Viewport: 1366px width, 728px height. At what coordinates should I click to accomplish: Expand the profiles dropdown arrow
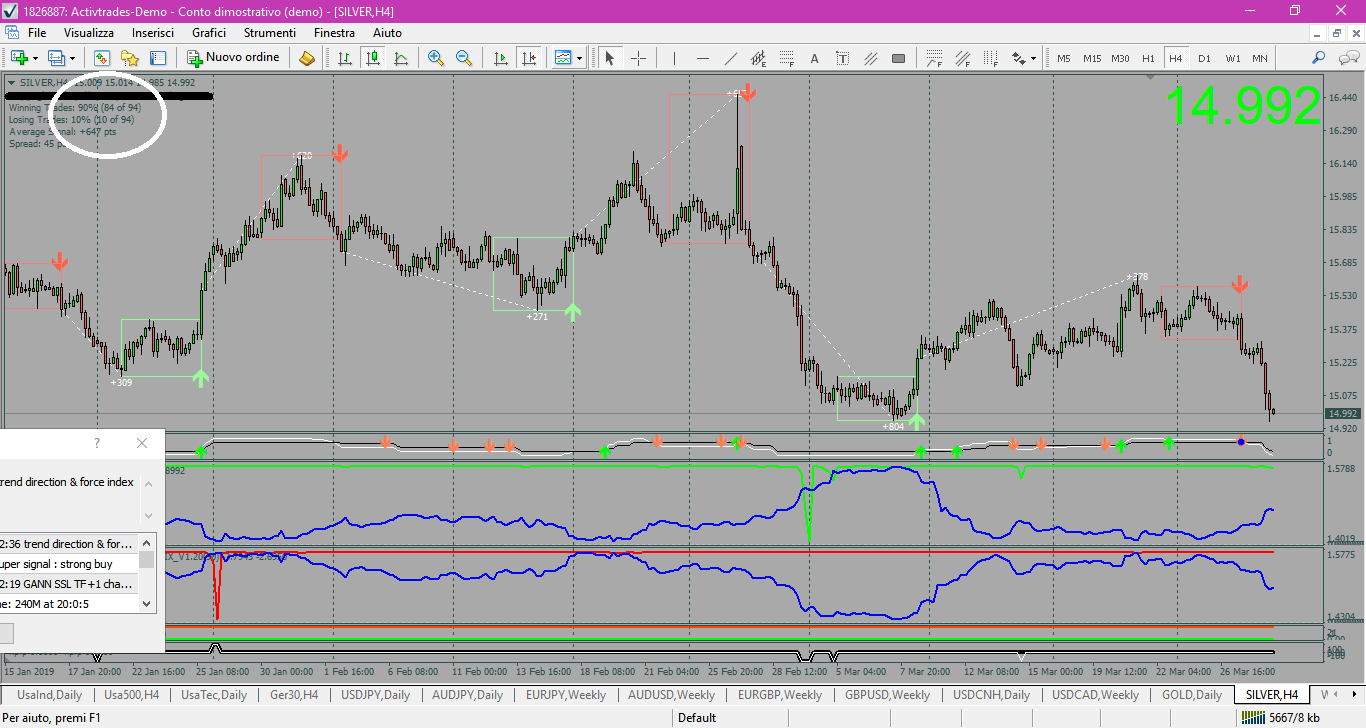[x=72, y=58]
